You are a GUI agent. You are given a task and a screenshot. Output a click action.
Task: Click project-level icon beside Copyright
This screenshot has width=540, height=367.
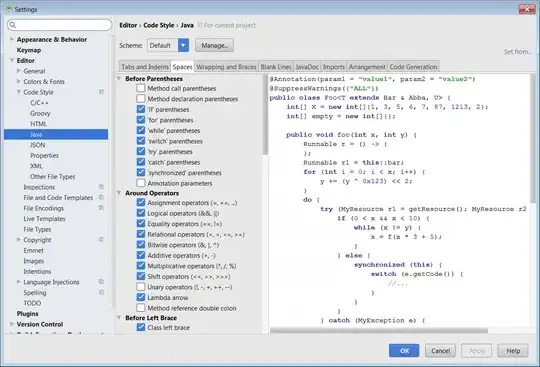(x=101, y=240)
